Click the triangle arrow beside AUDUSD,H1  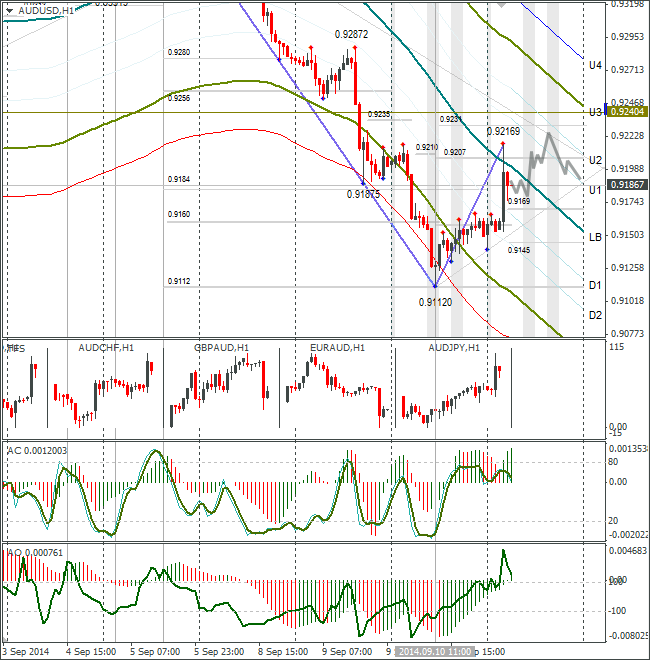pos(9,11)
